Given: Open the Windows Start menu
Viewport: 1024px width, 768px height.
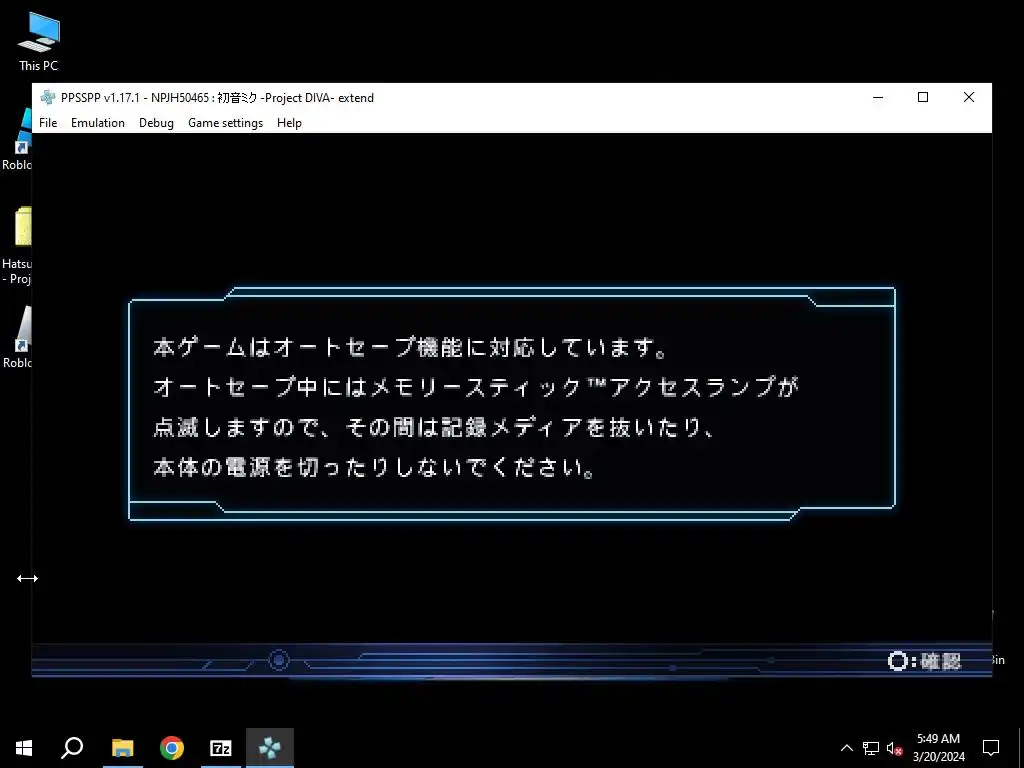Looking at the screenshot, I should coord(24,748).
